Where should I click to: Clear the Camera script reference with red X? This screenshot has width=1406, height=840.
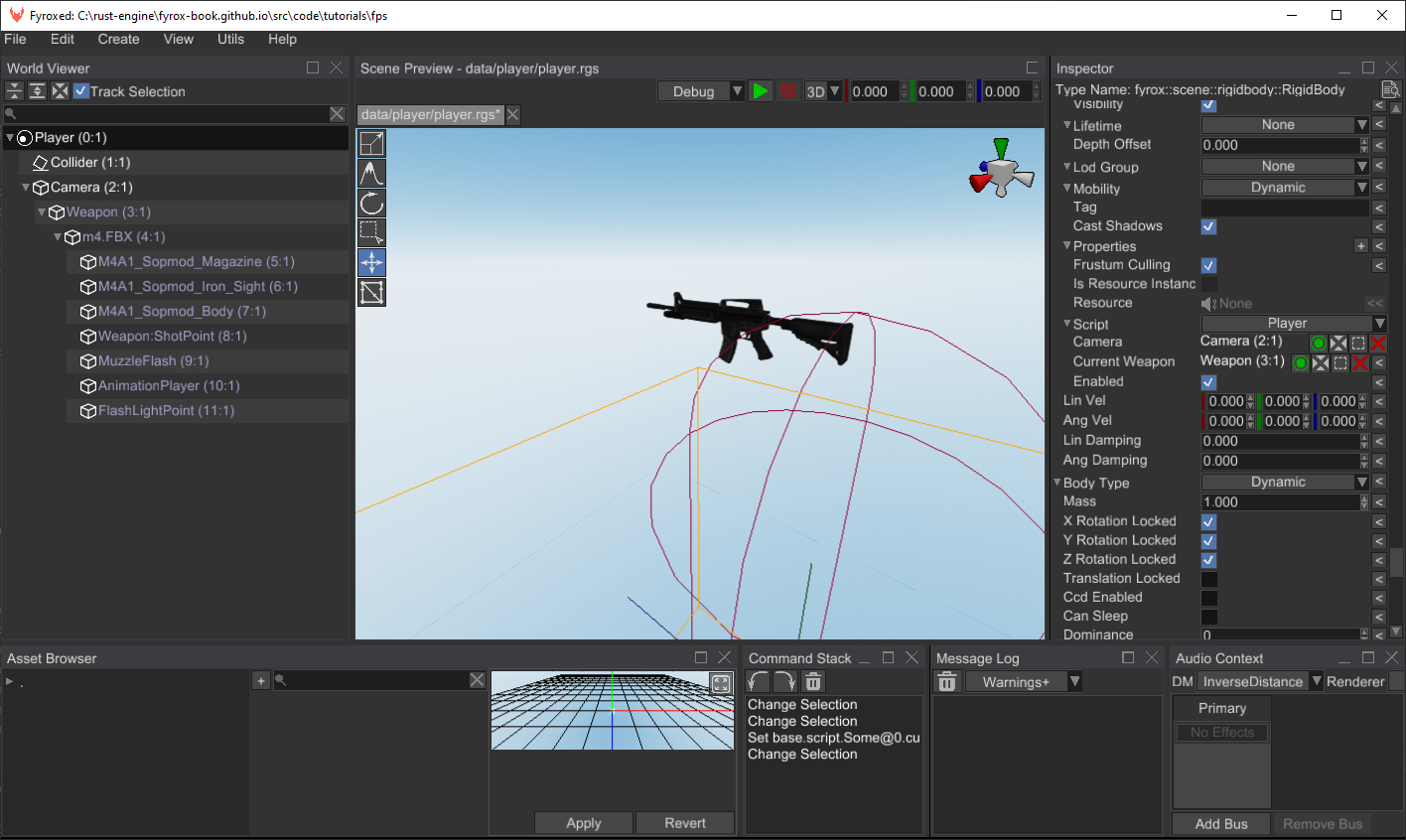[1378, 344]
